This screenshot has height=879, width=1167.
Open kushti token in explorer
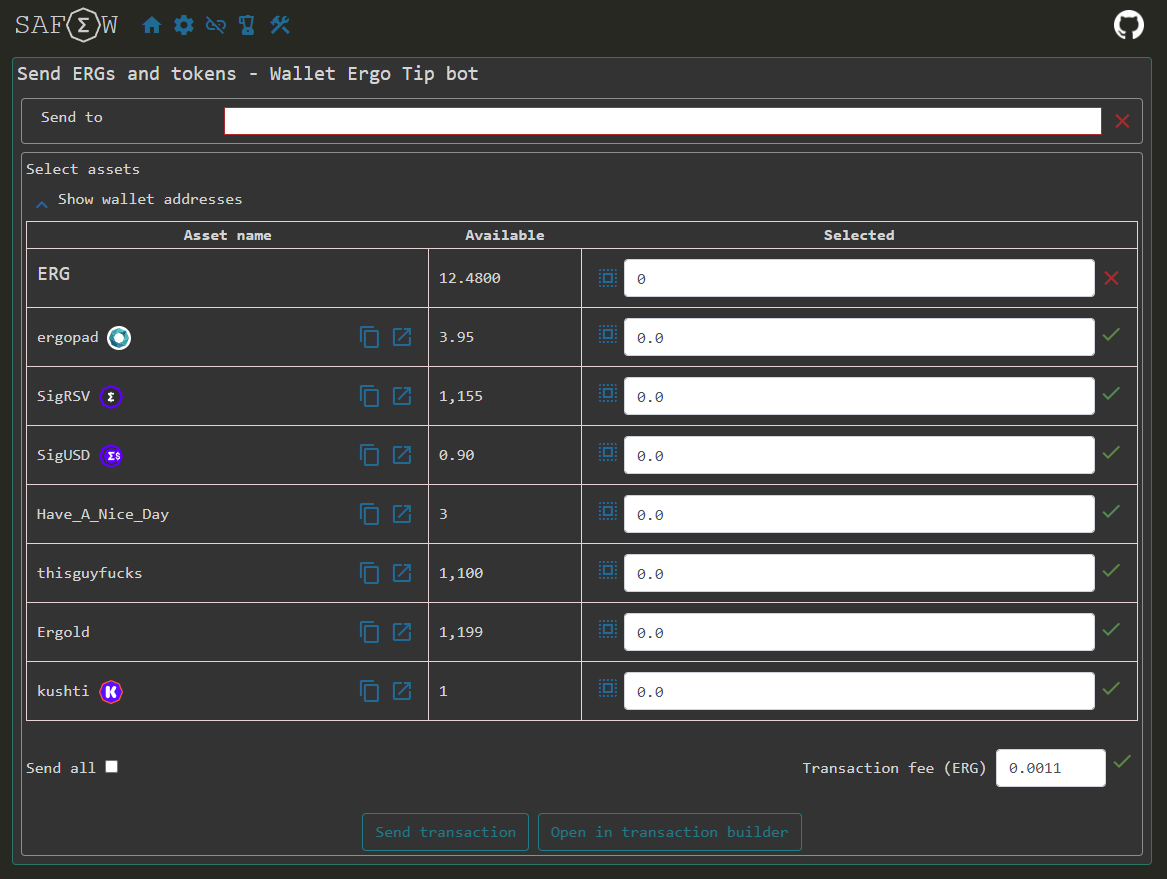coord(402,691)
